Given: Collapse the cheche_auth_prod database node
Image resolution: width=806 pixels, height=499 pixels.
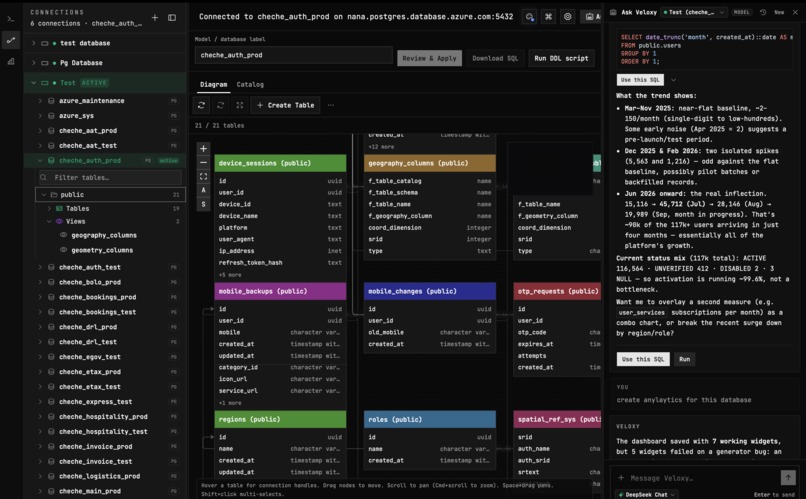Looking at the screenshot, I should pos(40,160).
